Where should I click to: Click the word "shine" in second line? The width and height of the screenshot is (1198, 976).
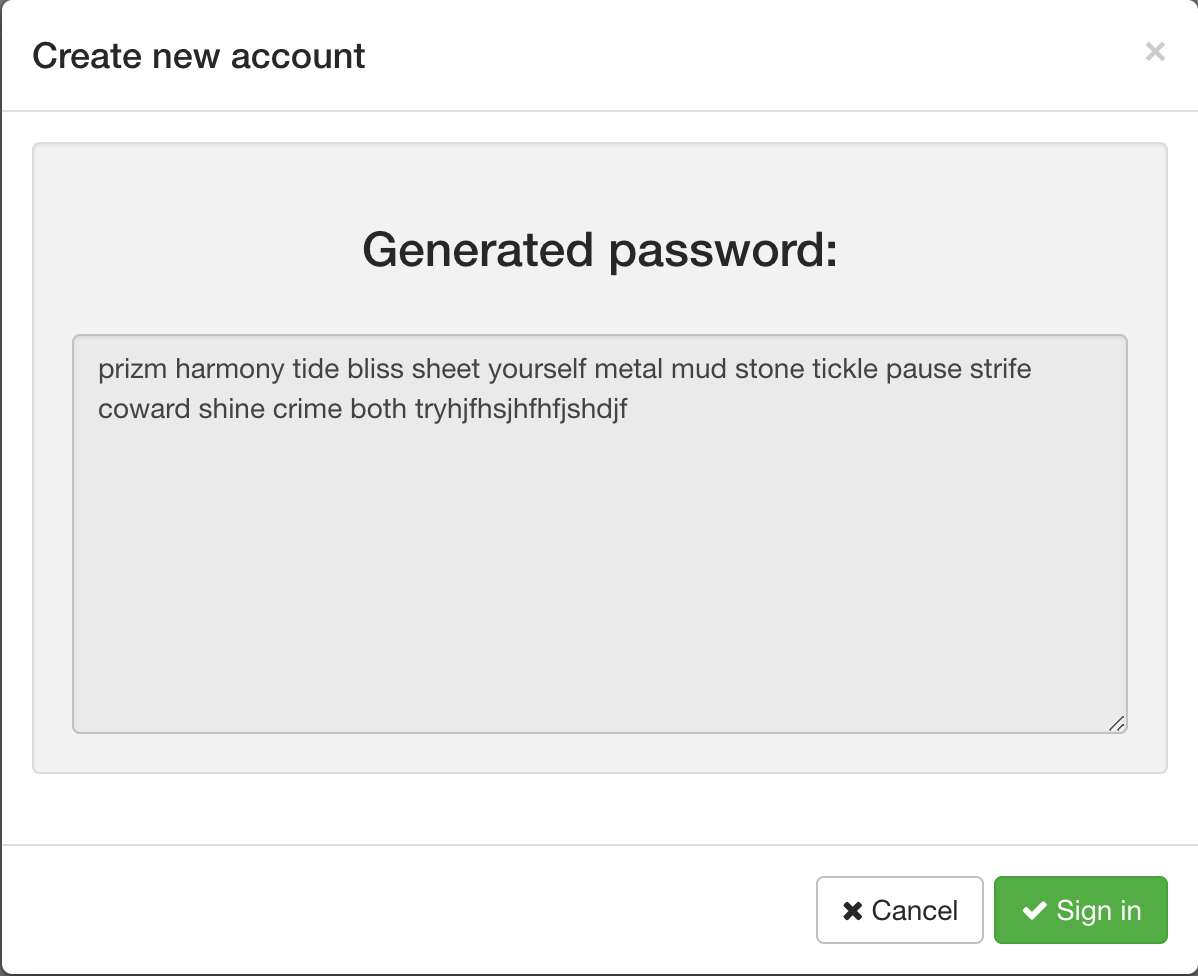pos(232,409)
